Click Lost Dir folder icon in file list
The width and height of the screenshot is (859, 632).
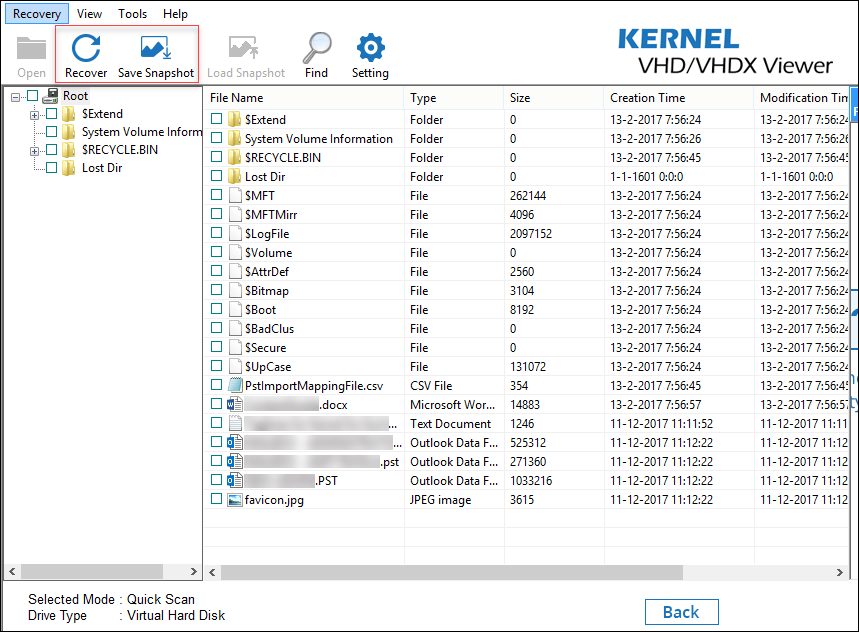pos(234,176)
